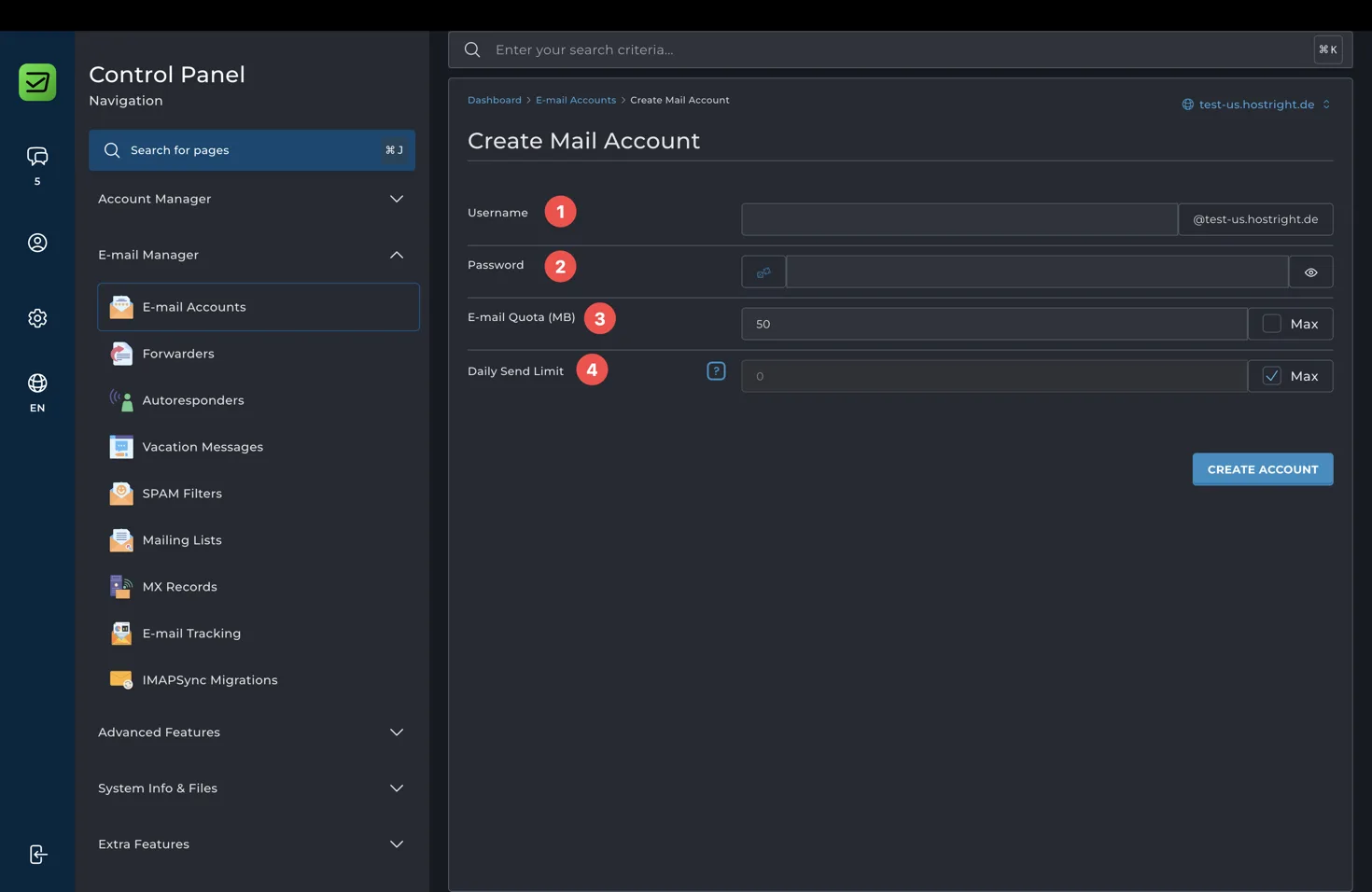Click the globe icon beside test-us.hostright.de
Viewport: 1372px width, 892px height.
[1188, 105]
